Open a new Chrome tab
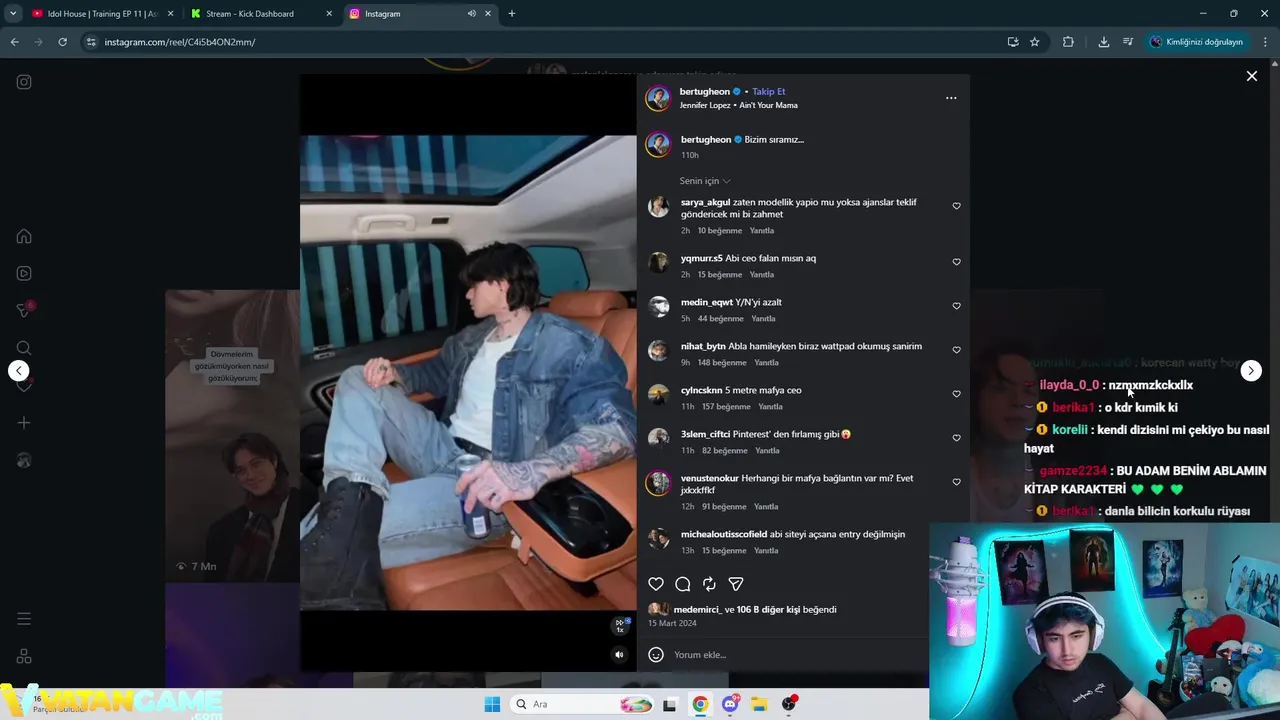Screen dimensions: 1280x720 [512, 14]
